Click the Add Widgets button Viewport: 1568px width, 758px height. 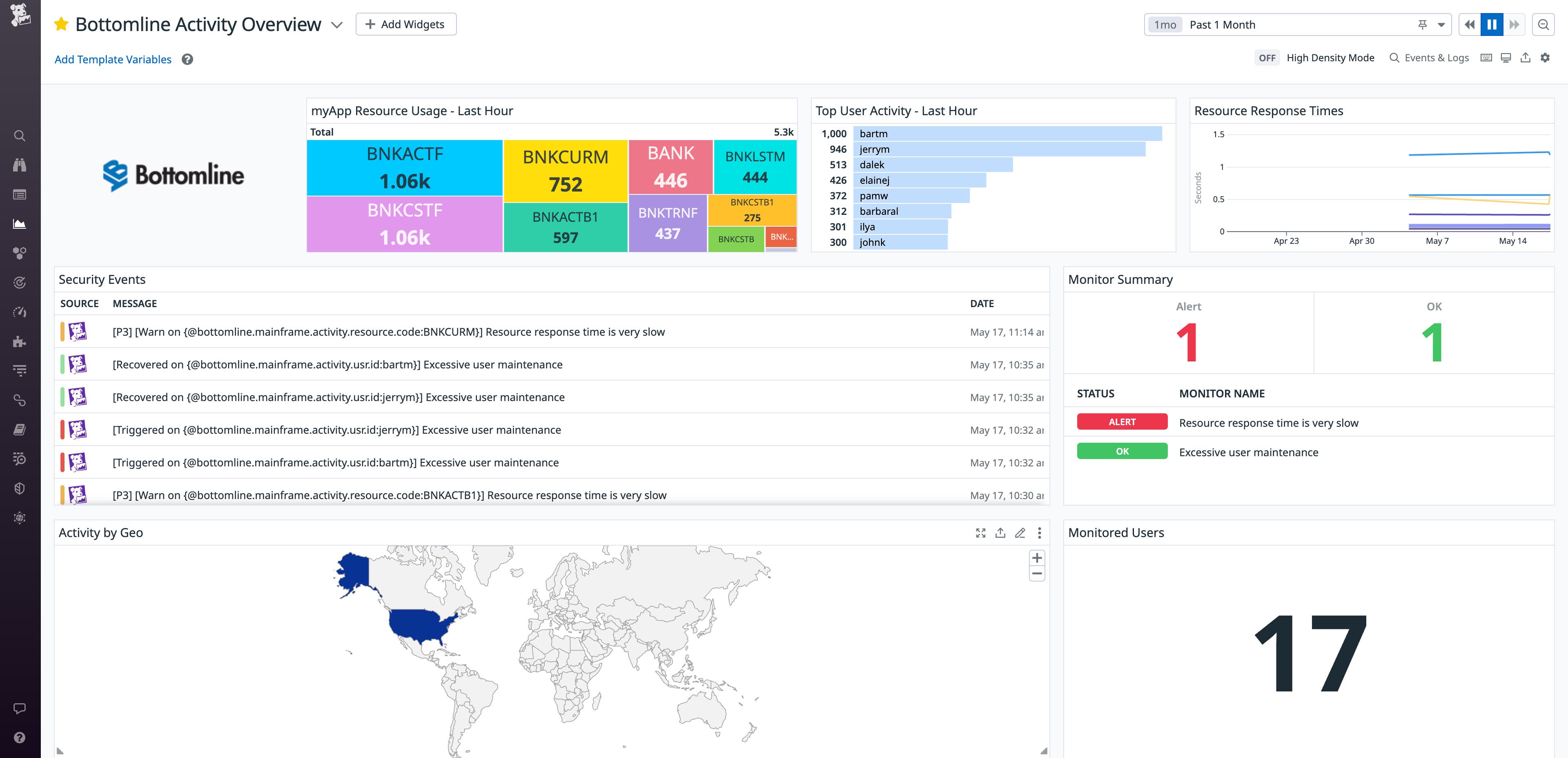[405, 24]
